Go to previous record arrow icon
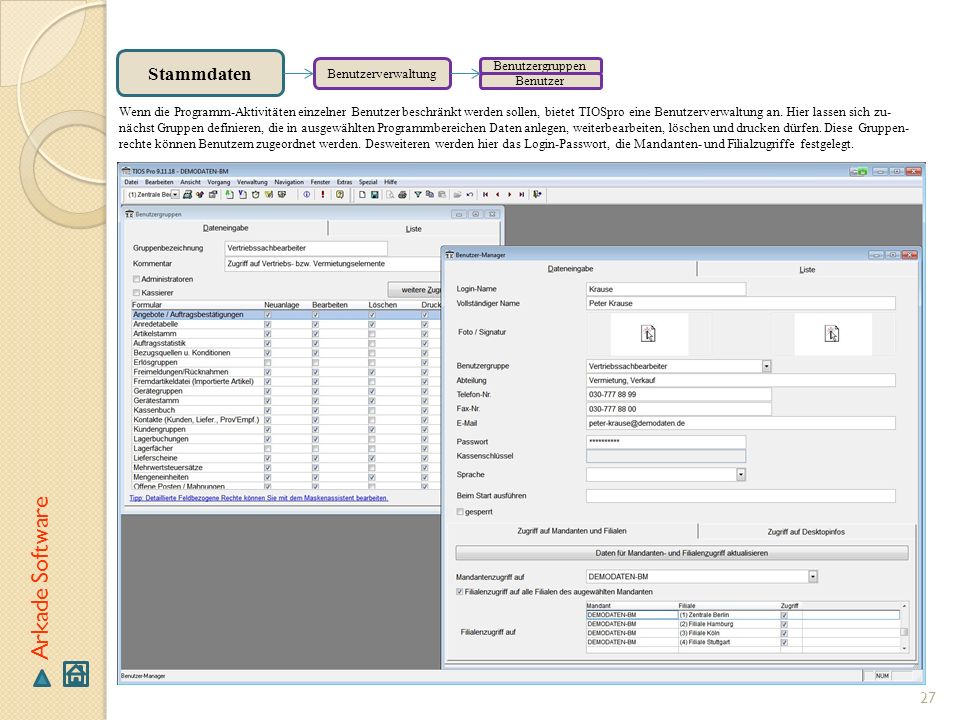Viewport: 960px width, 720px height. (498, 195)
